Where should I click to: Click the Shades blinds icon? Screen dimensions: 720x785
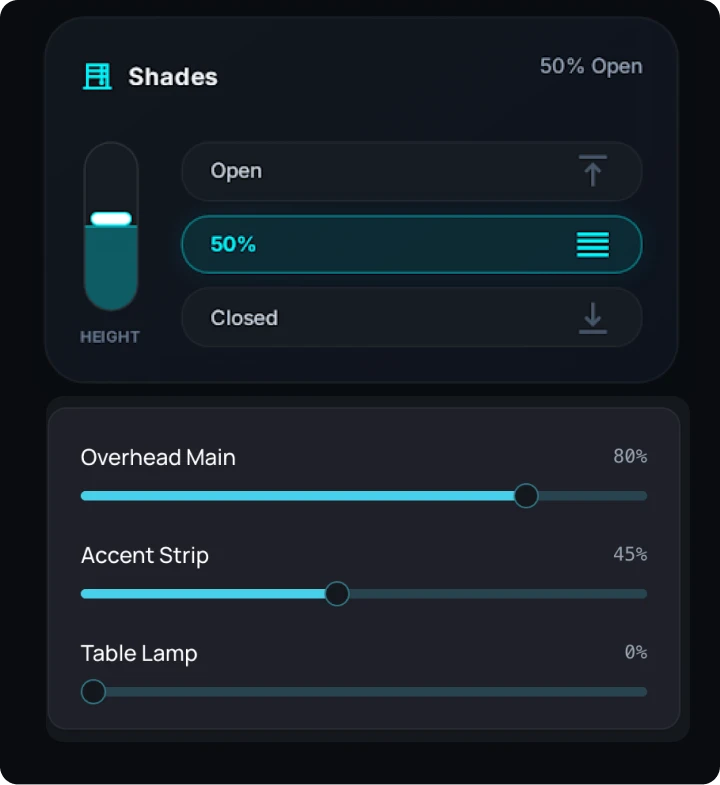[97, 77]
